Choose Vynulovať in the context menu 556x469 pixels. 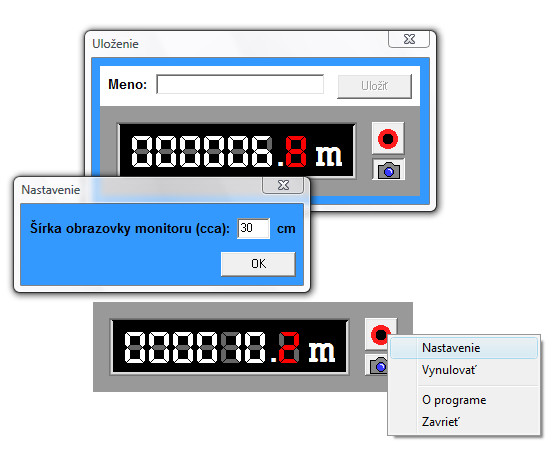tap(464, 370)
